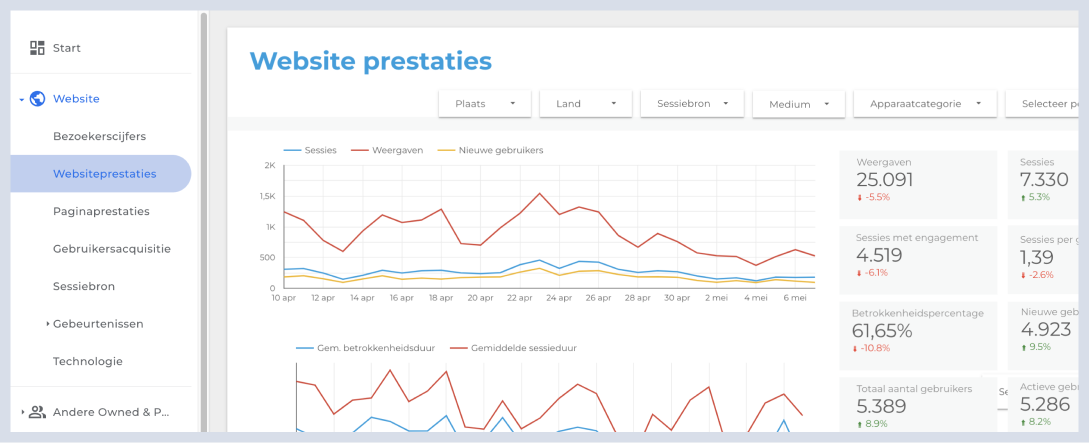The height and width of the screenshot is (443, 1089).
Task: Open the Sessiebron filter dropdown
Action: click(692, 103)
